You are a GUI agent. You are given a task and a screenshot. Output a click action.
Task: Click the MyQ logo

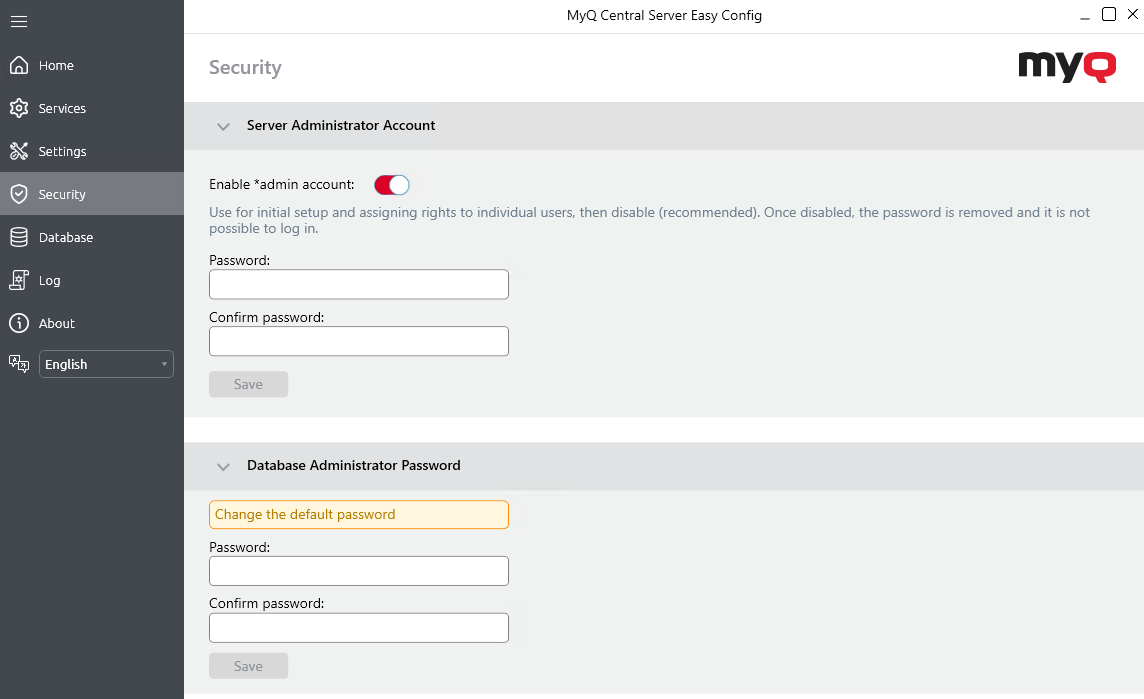tap(1067, 67)
